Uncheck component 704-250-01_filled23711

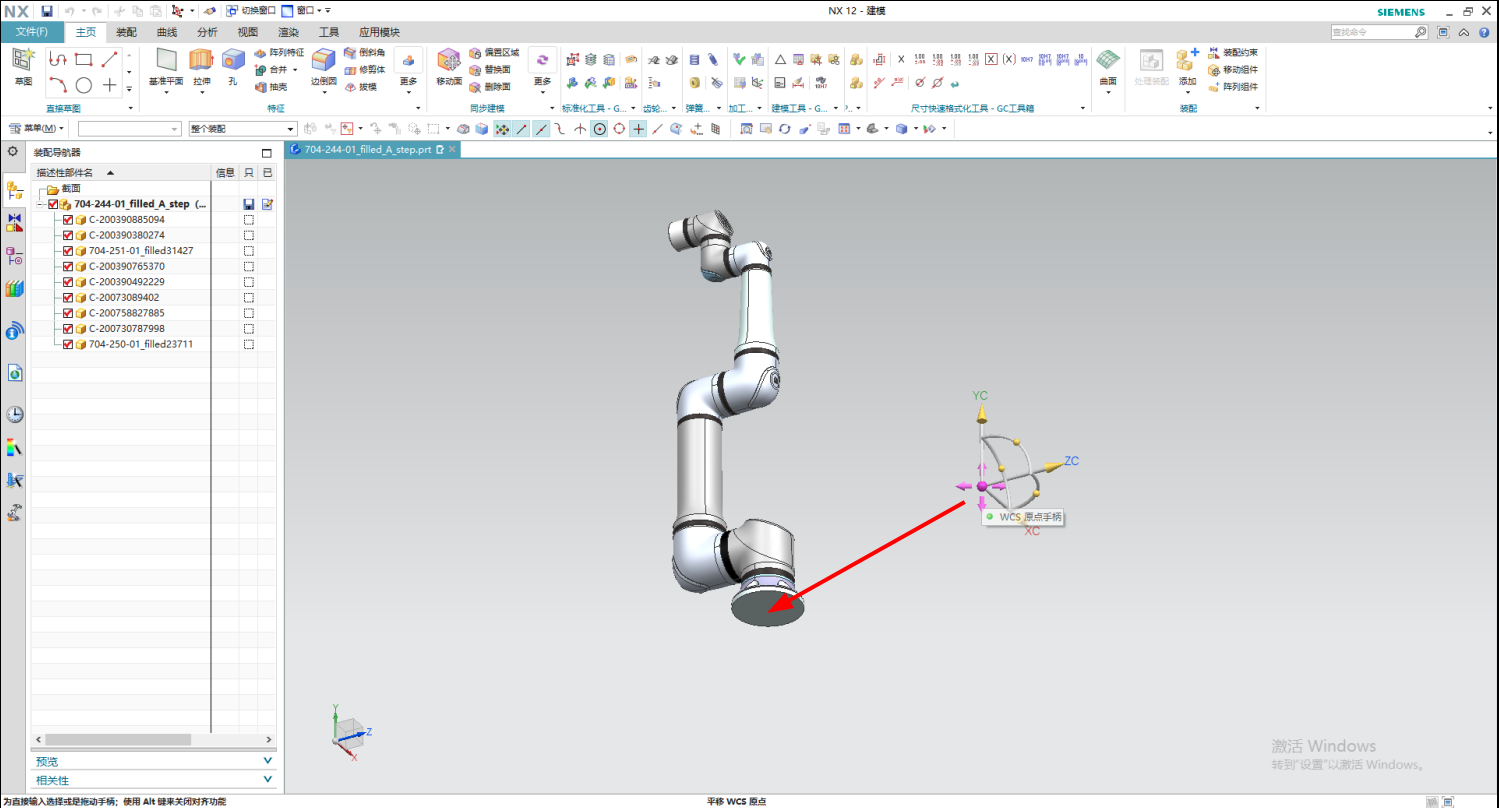[68, 344]
